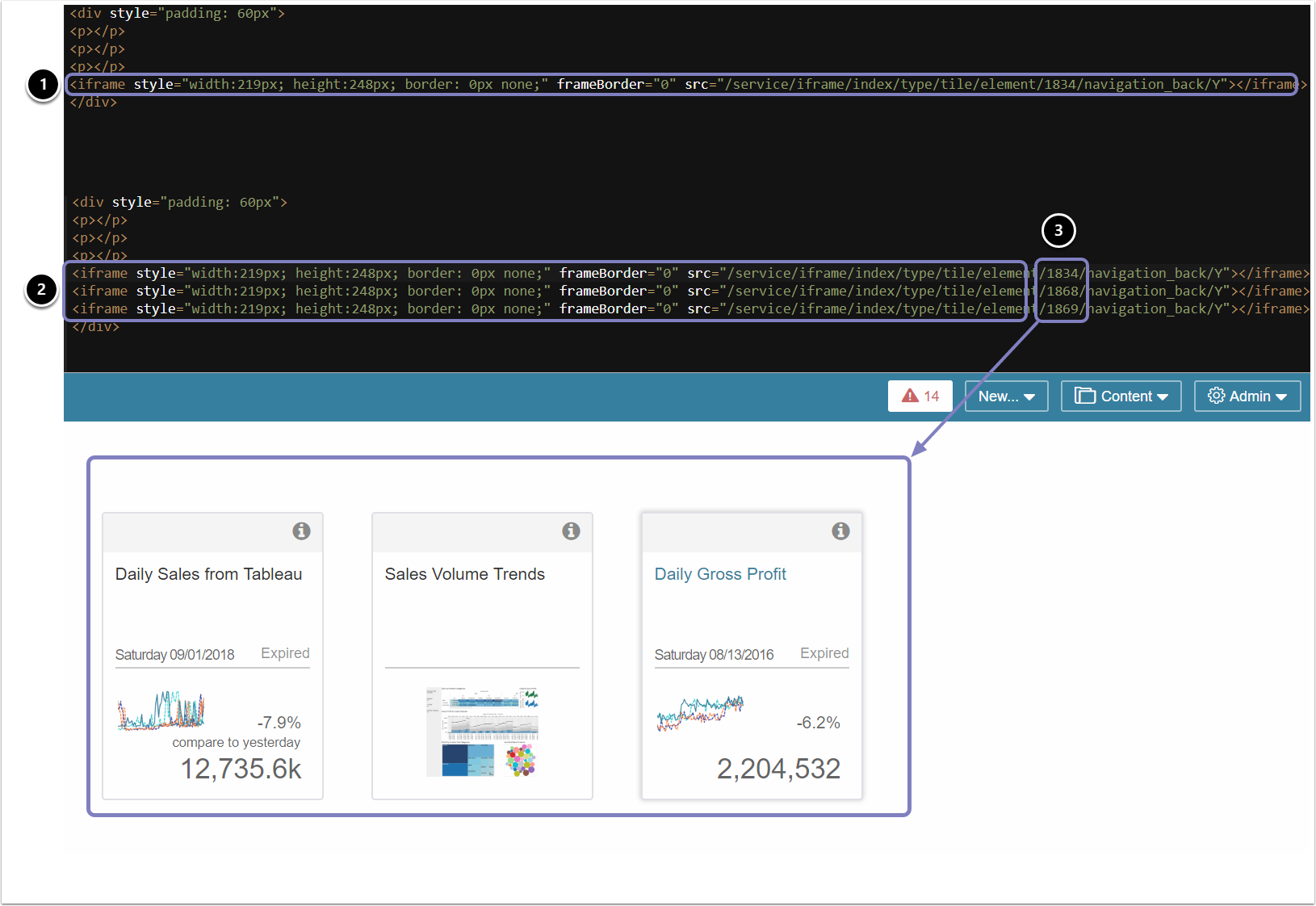
Task: Click the Daily Gross Profit sparkline chart
Action: coord(699,713)
